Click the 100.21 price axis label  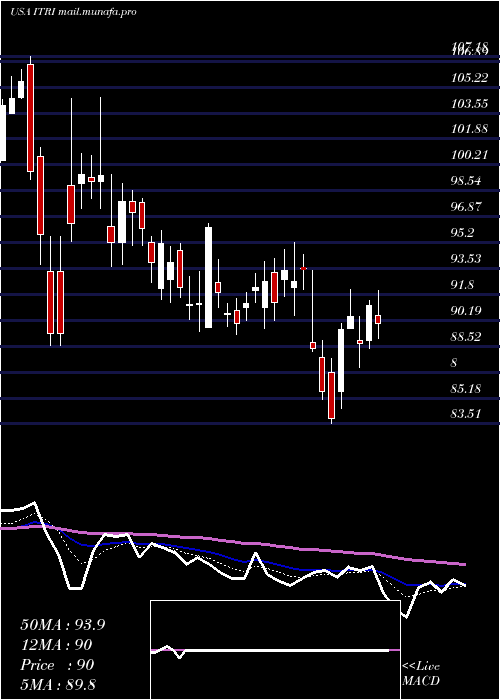pos(469,155)
